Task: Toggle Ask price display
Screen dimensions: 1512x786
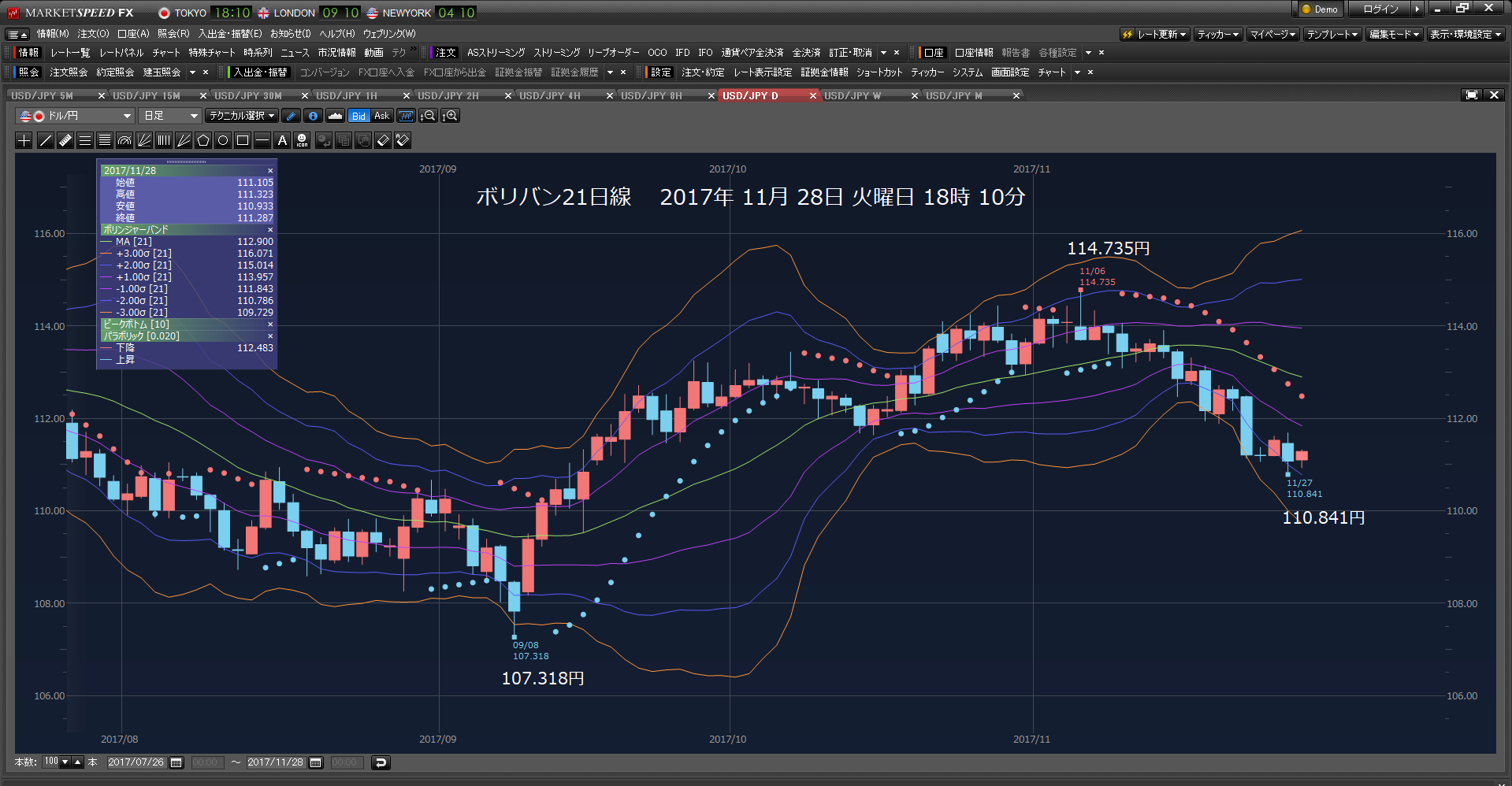Action: point(382,116)
